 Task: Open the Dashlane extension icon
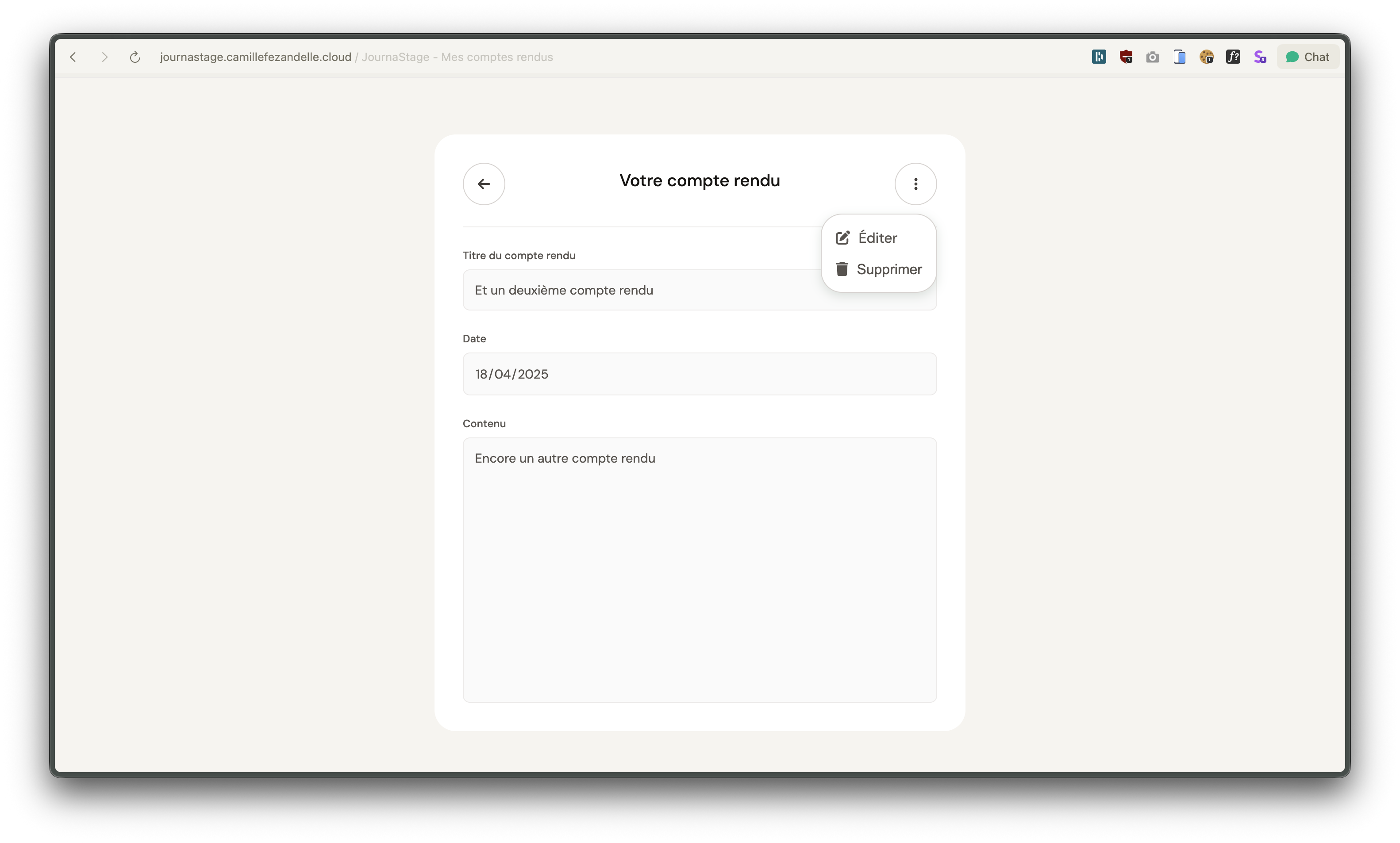click(1098, 57)
